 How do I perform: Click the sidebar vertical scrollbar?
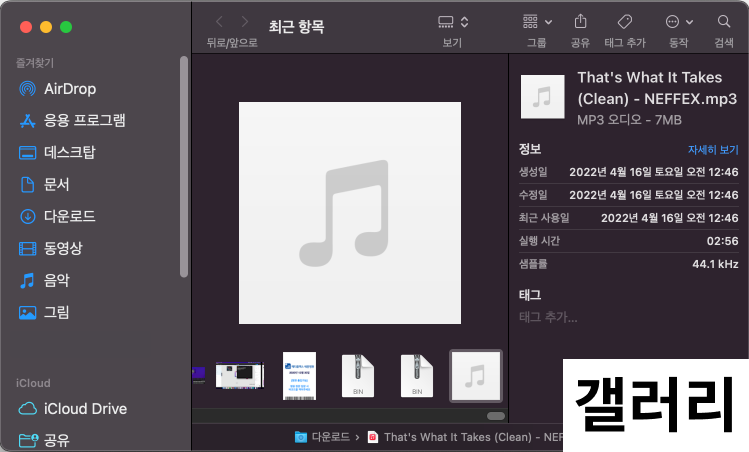click(184, 167)
